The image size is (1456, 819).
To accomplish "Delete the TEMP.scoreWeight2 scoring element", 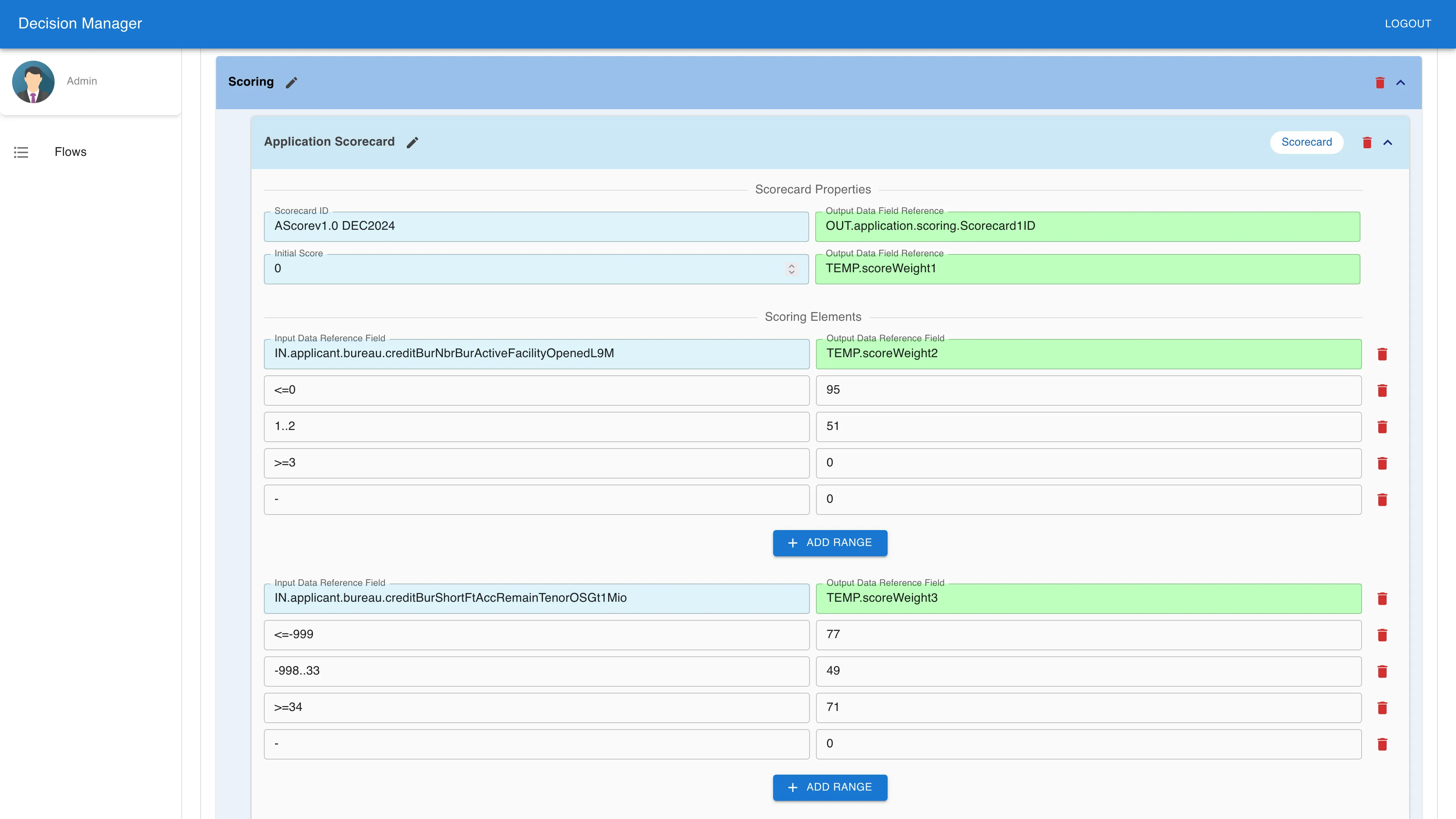I will click(x=1383, y=354).
